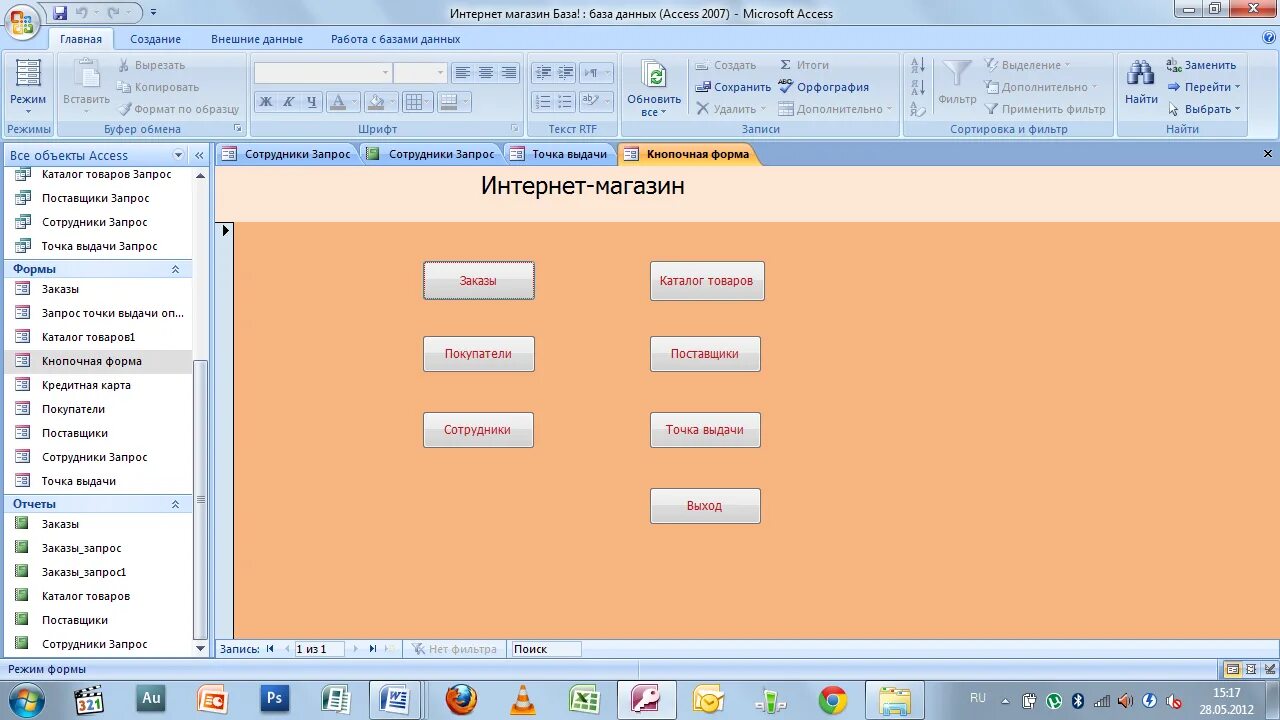Click the Покупатели form button
The image size is (1280, 720).
tap(479, 354)
